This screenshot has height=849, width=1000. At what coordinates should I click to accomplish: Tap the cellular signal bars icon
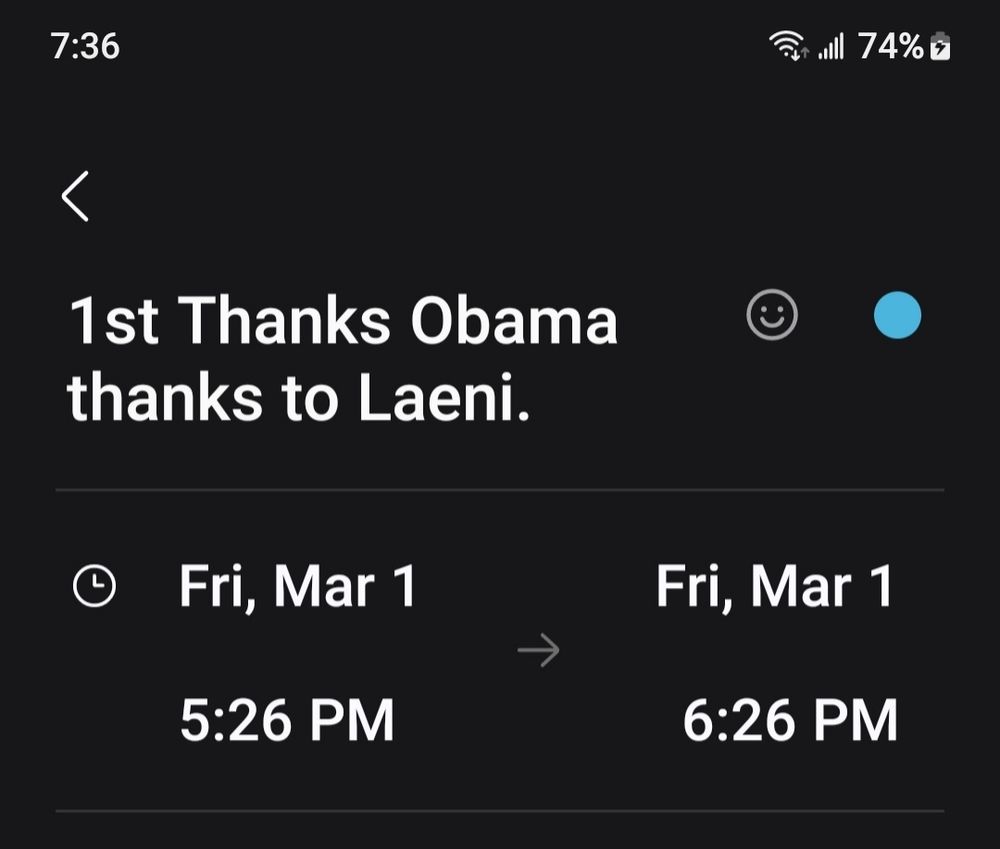tap(831, 46)
